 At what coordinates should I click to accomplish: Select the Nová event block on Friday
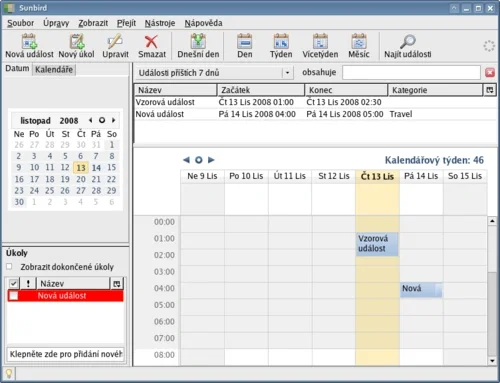421,290
